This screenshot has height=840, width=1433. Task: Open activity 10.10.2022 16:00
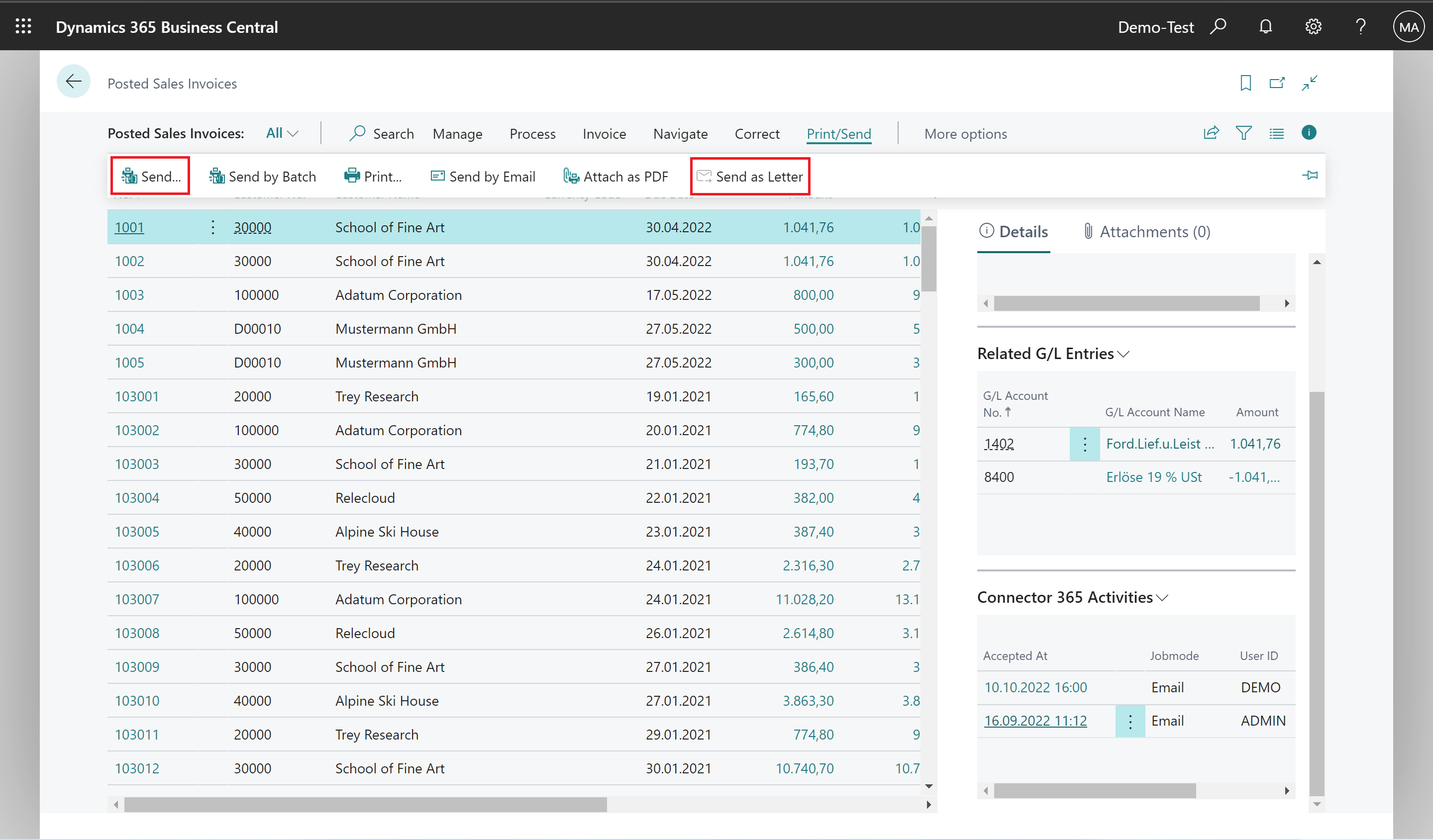point(1035,687)
